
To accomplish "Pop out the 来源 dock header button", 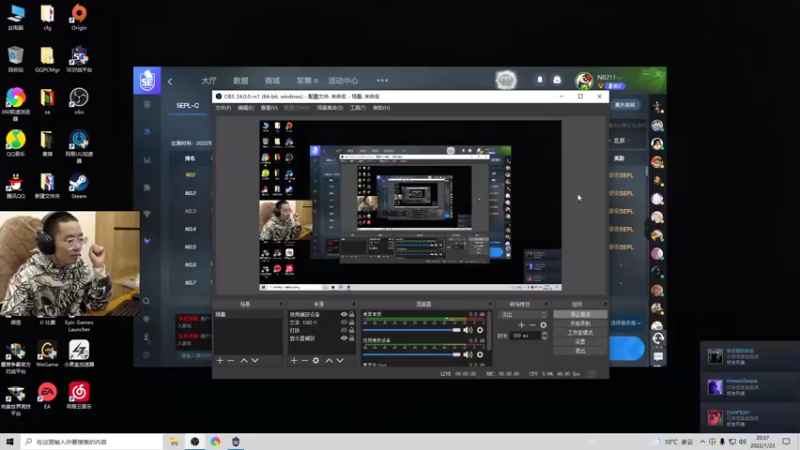I will (353, 305).
